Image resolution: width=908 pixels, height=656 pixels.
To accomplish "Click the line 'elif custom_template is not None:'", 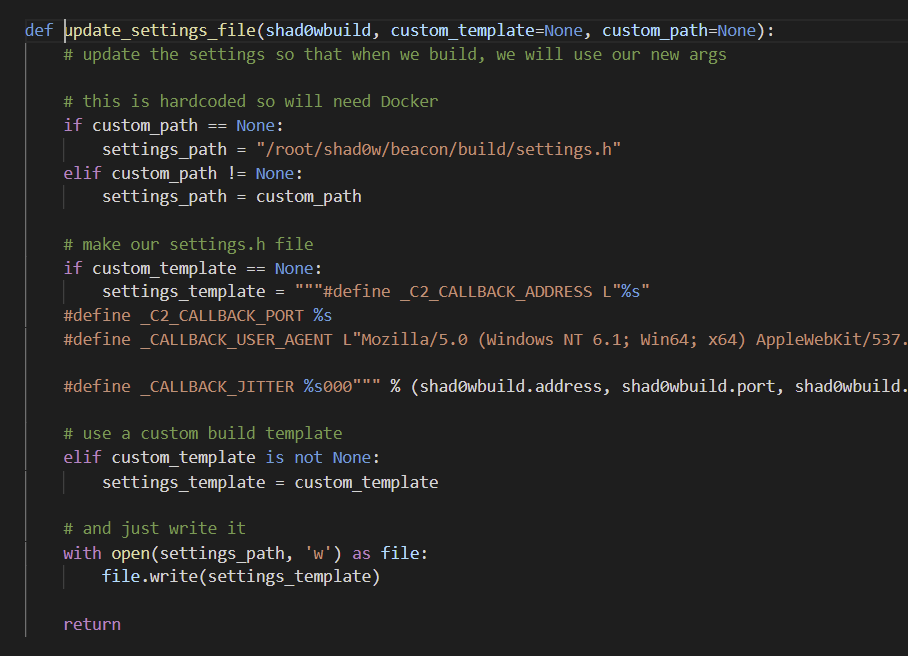I will click(x=222, y=457).
